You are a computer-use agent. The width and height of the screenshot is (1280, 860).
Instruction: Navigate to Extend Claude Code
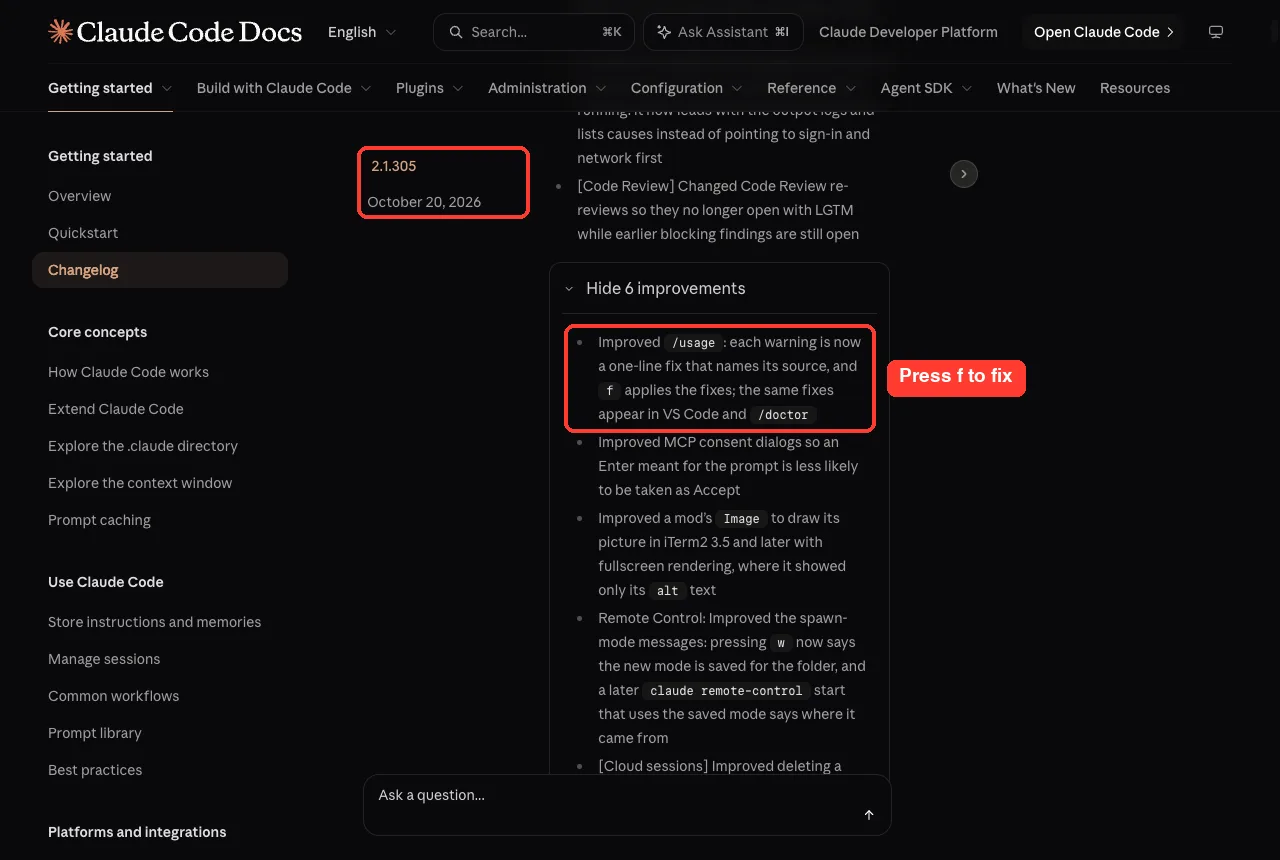[116, 409]
